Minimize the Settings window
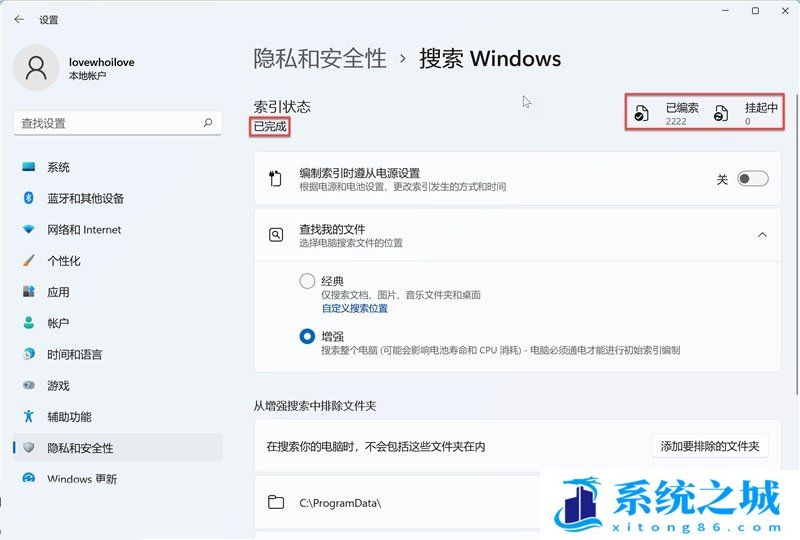Image resolution: width=800 pixels, height=540 pixels. [726, 11]
